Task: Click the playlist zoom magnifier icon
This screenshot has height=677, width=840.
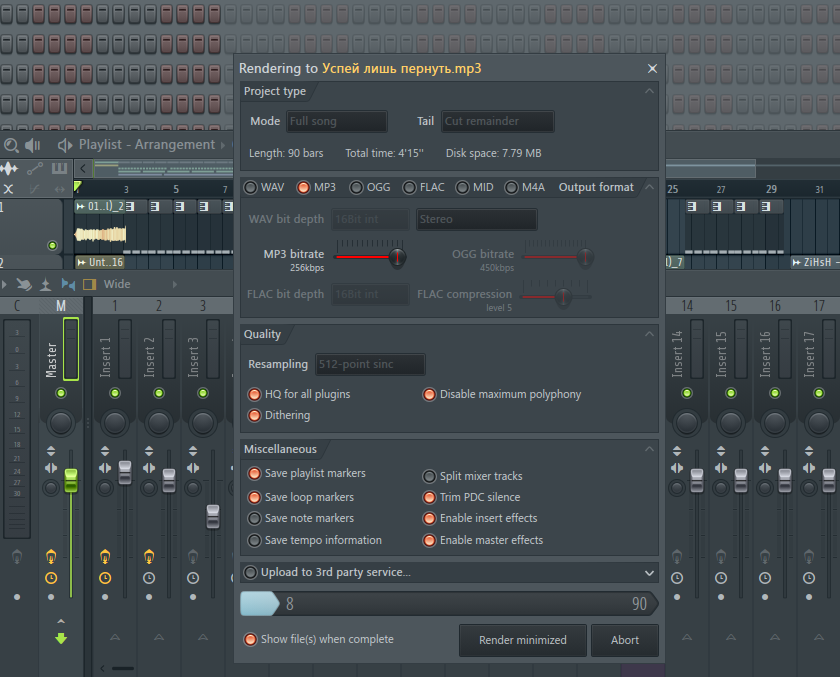Action: (11, 145)
